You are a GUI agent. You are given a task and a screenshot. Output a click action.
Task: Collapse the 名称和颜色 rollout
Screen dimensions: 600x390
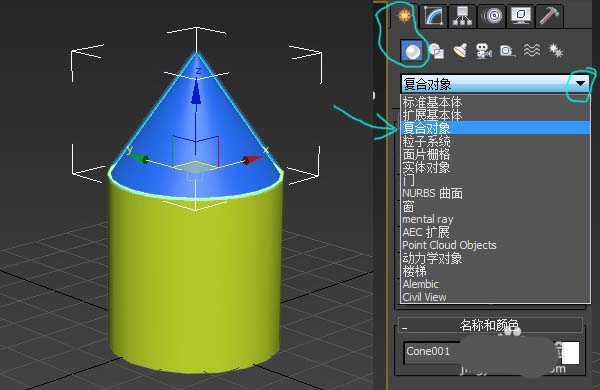[490, 325]
